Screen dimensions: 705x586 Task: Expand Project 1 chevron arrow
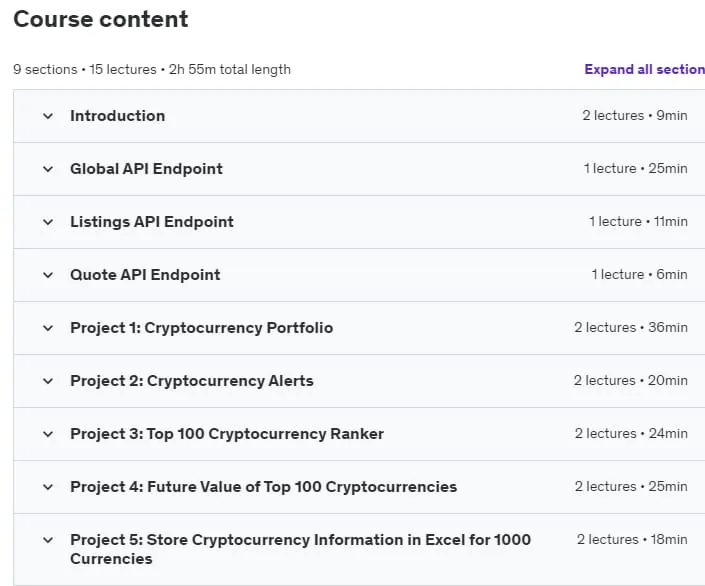click(48, 328)
